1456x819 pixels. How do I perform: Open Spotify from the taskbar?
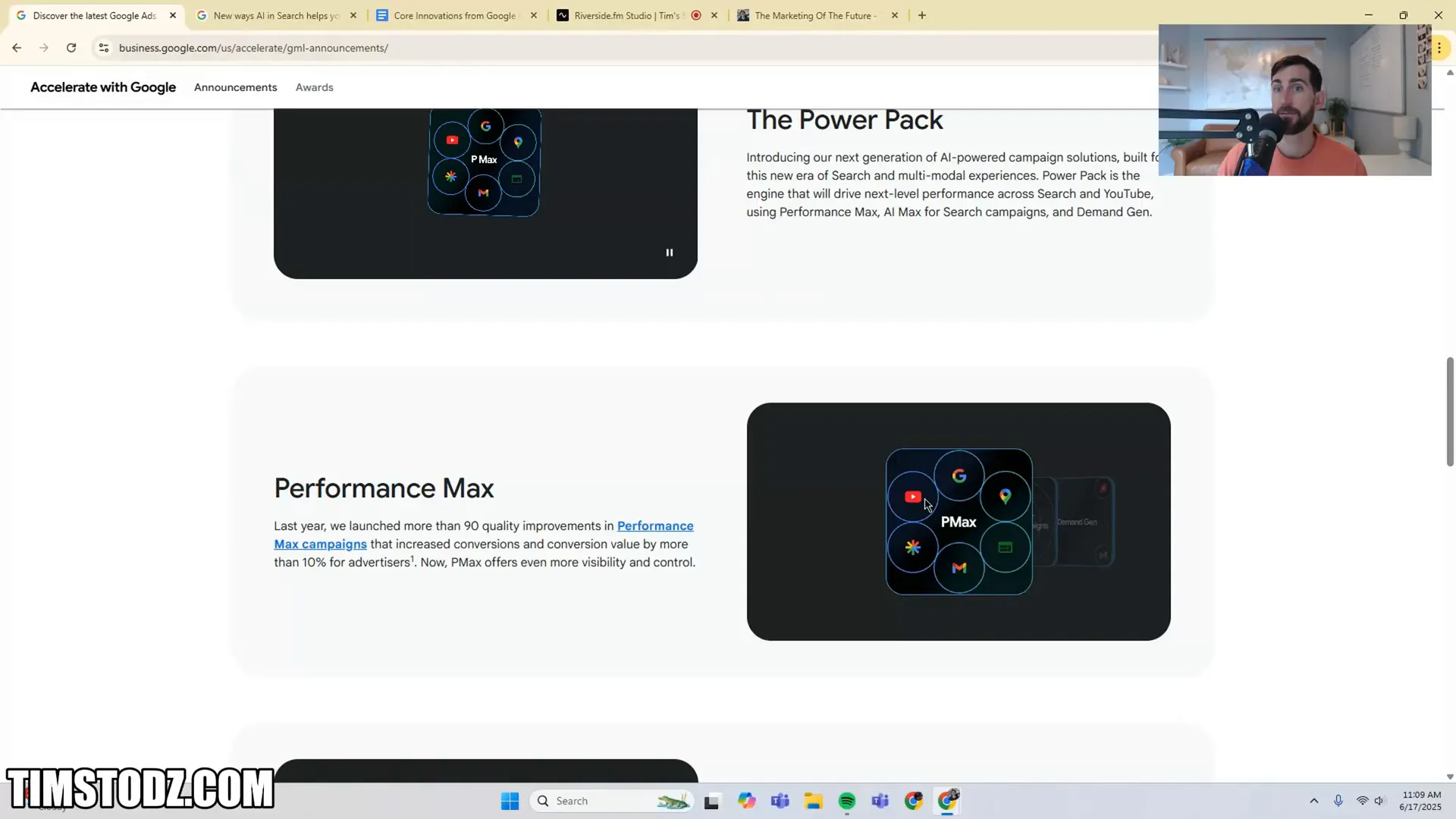pos(847,801)
